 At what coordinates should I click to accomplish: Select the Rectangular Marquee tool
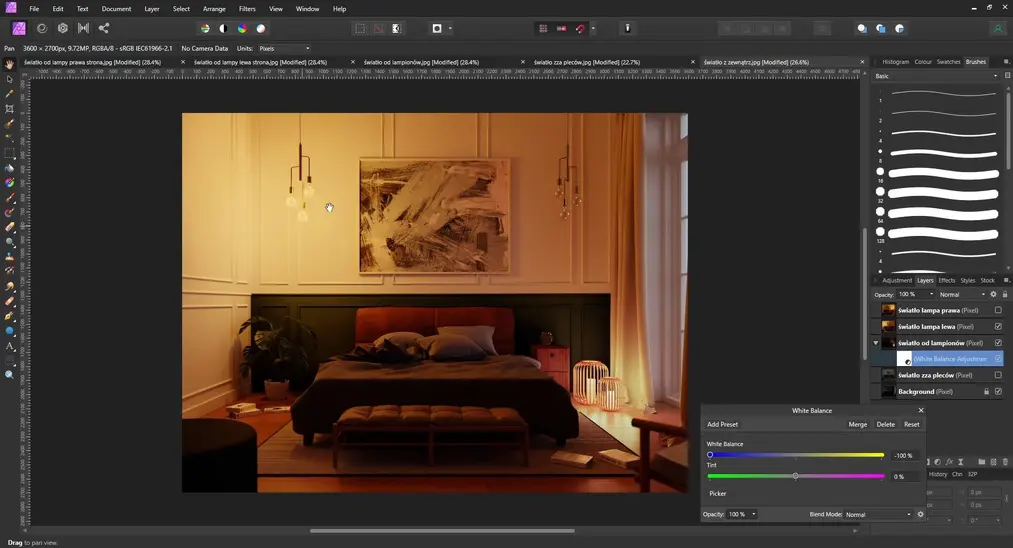pyautogui.click(x=9, y=153)
